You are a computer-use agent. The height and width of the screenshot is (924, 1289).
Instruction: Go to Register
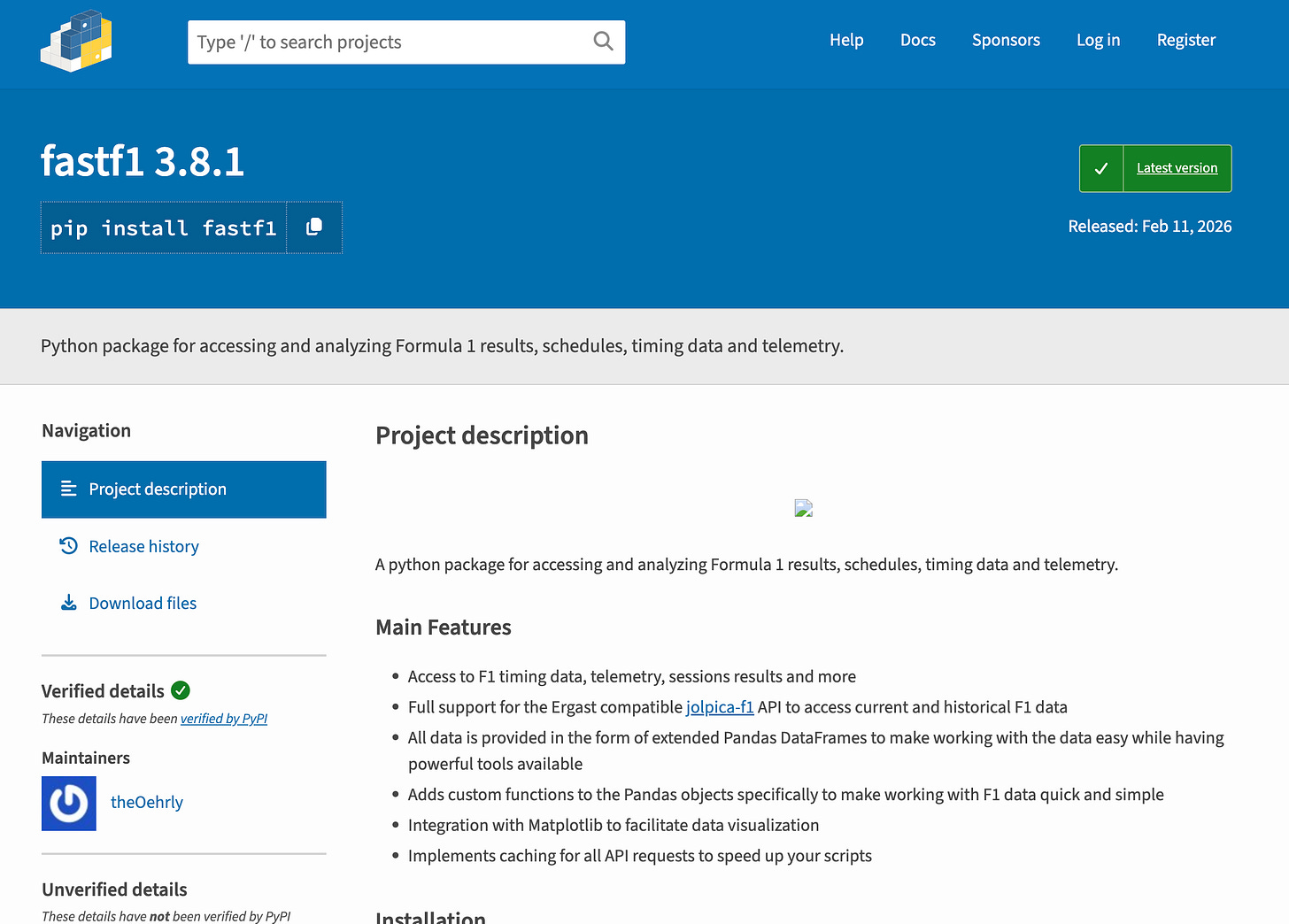(x=1186, y=40)
